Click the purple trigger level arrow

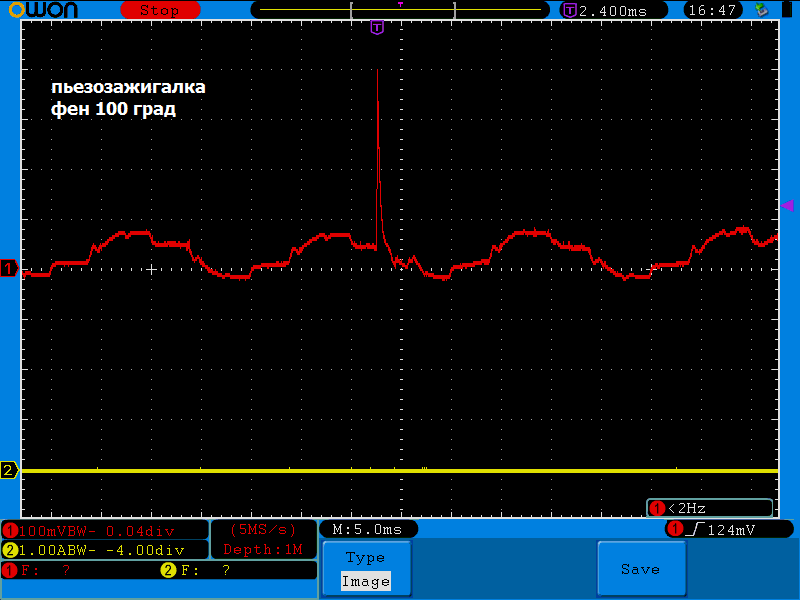click(787, 204)
